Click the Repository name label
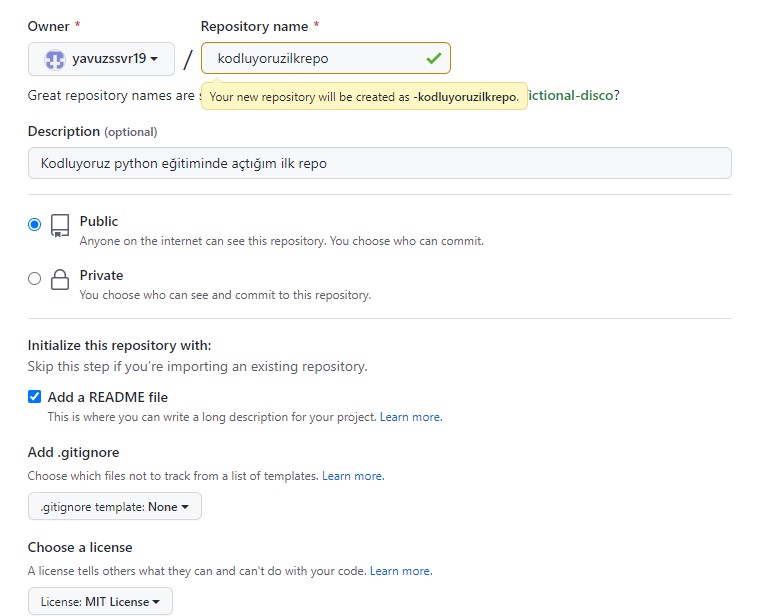This screenshot has width=784, height=616. click(254, 26)
